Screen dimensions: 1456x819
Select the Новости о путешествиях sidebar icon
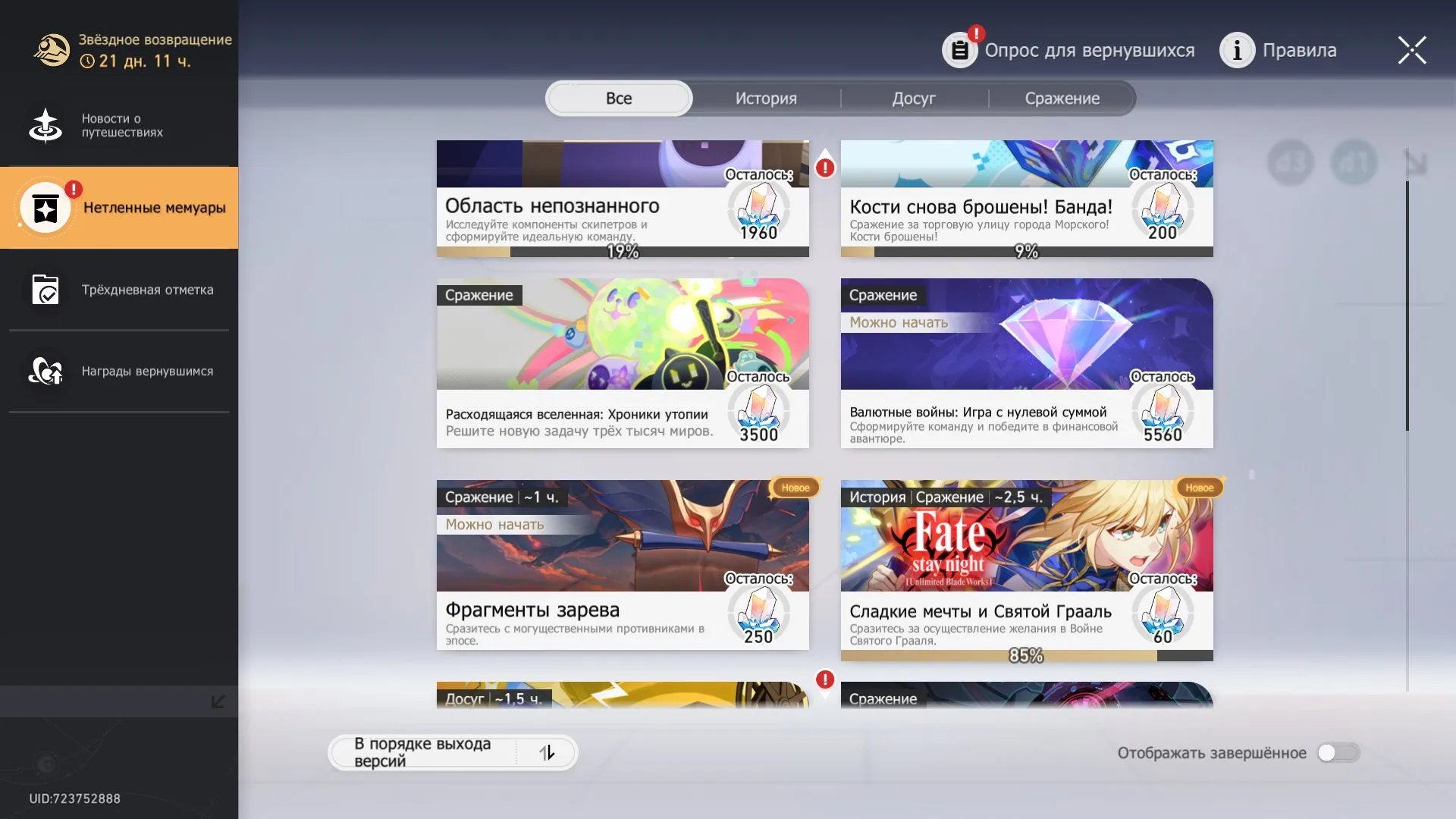tap(45, 125)
